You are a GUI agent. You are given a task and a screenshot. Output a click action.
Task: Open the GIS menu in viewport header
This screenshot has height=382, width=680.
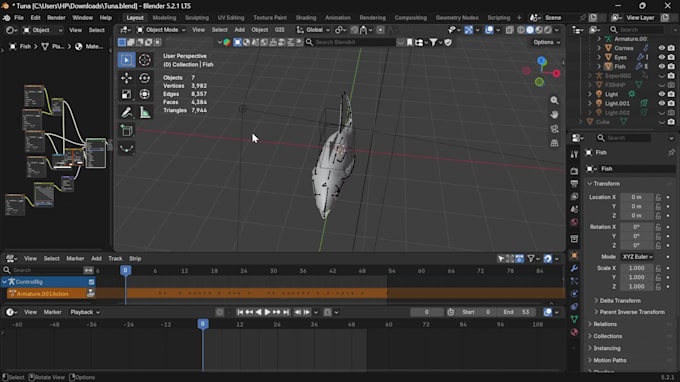point(280,30)
